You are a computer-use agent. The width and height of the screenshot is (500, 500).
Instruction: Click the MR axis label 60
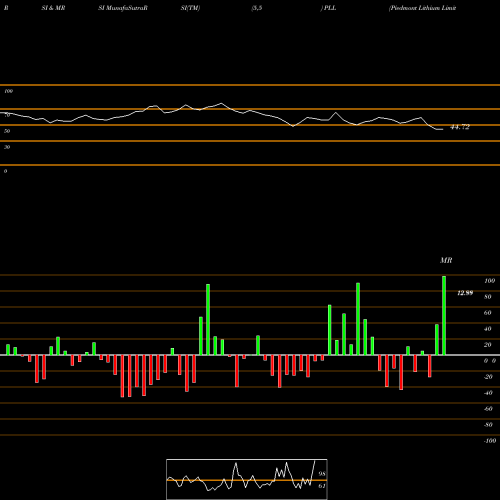(488, 313)
